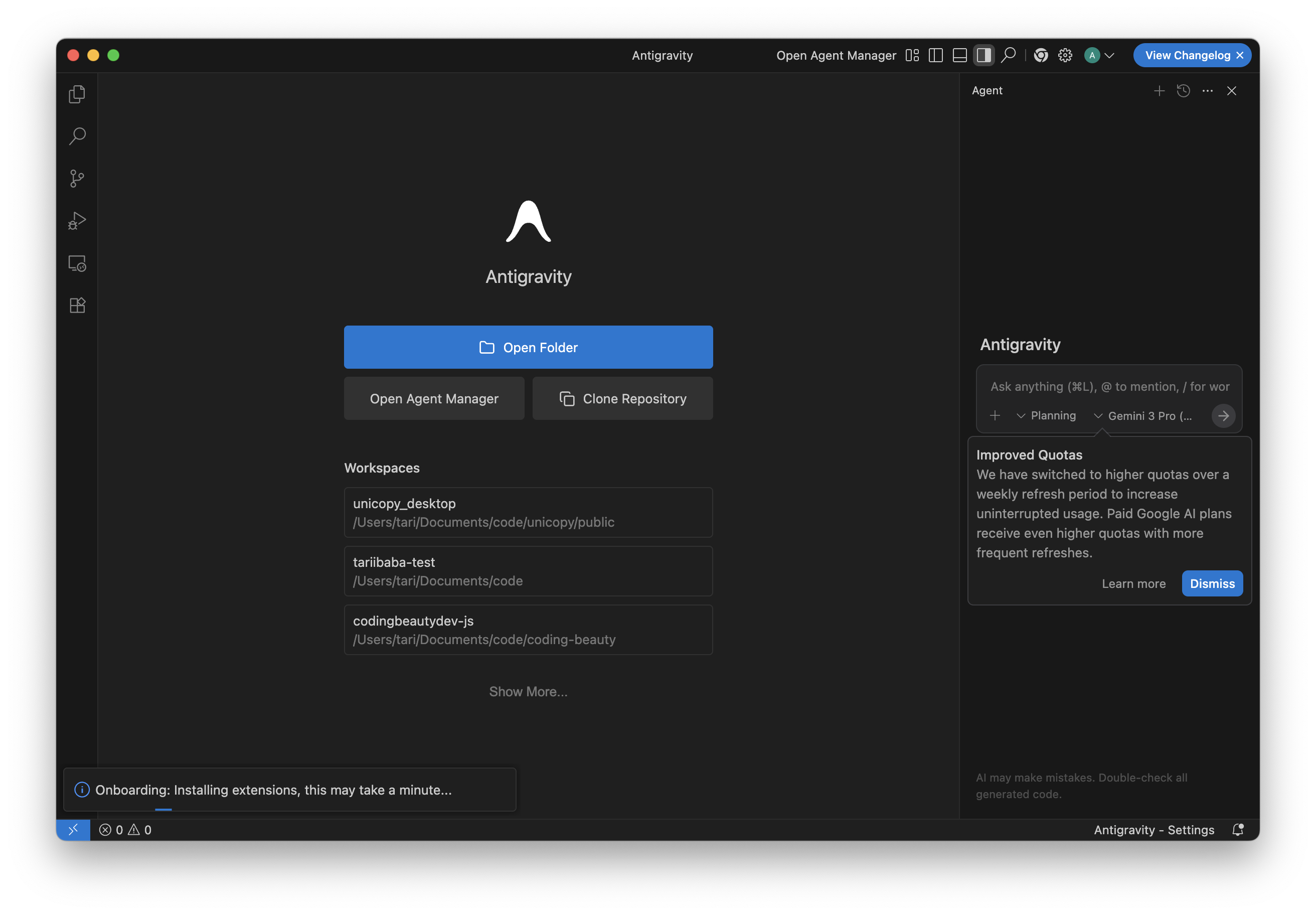
Task: Click Antigravity - Settings in status bar
Action: [x=1153, y=830]
